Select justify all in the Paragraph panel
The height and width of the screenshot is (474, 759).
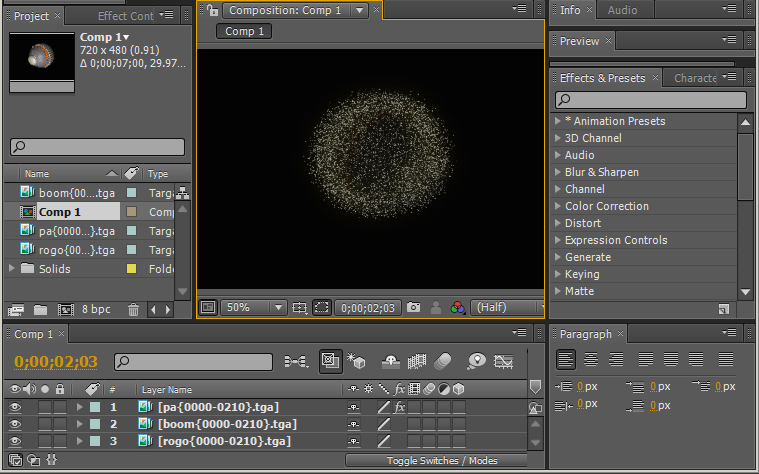pos(726,359)
